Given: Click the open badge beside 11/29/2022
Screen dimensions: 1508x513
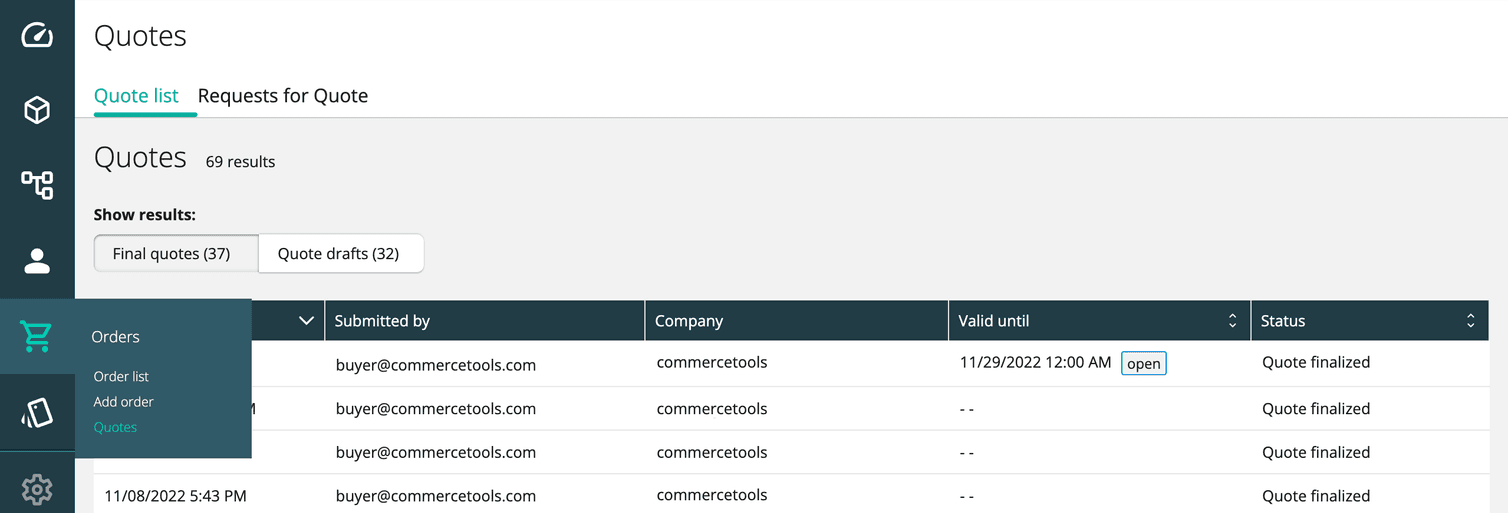Looking at the screenshot, I should coord(1143,364).
